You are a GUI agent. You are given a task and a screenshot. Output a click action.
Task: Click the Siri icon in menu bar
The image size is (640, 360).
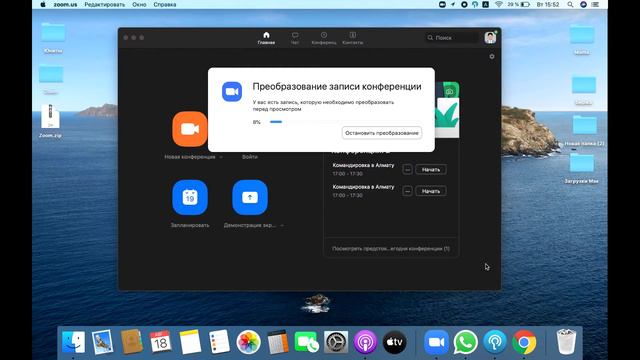[x=583, y=4]
